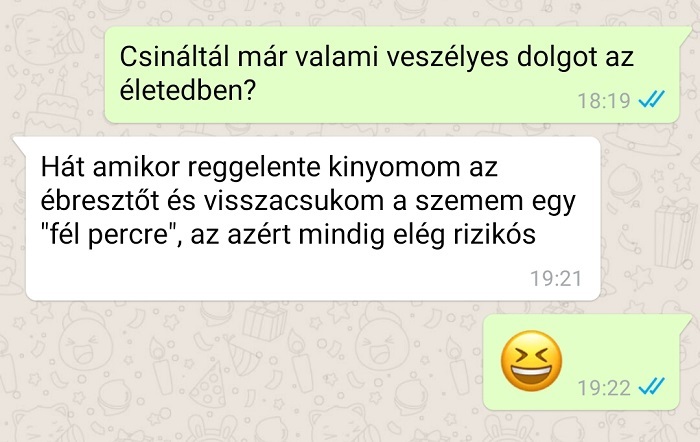Click the word "Csináltál" in the first message

(x=175, y=57)
